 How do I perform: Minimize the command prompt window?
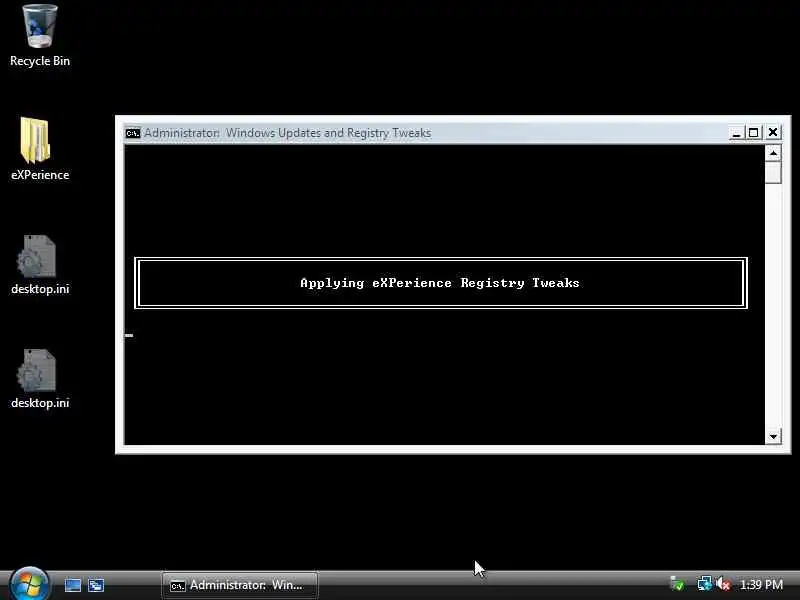pyautogui.click(x=736, y=133)
